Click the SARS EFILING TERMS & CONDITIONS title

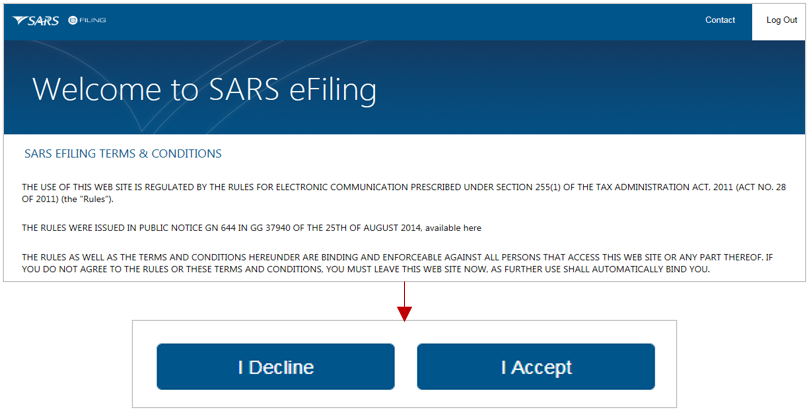pos(123,154)
